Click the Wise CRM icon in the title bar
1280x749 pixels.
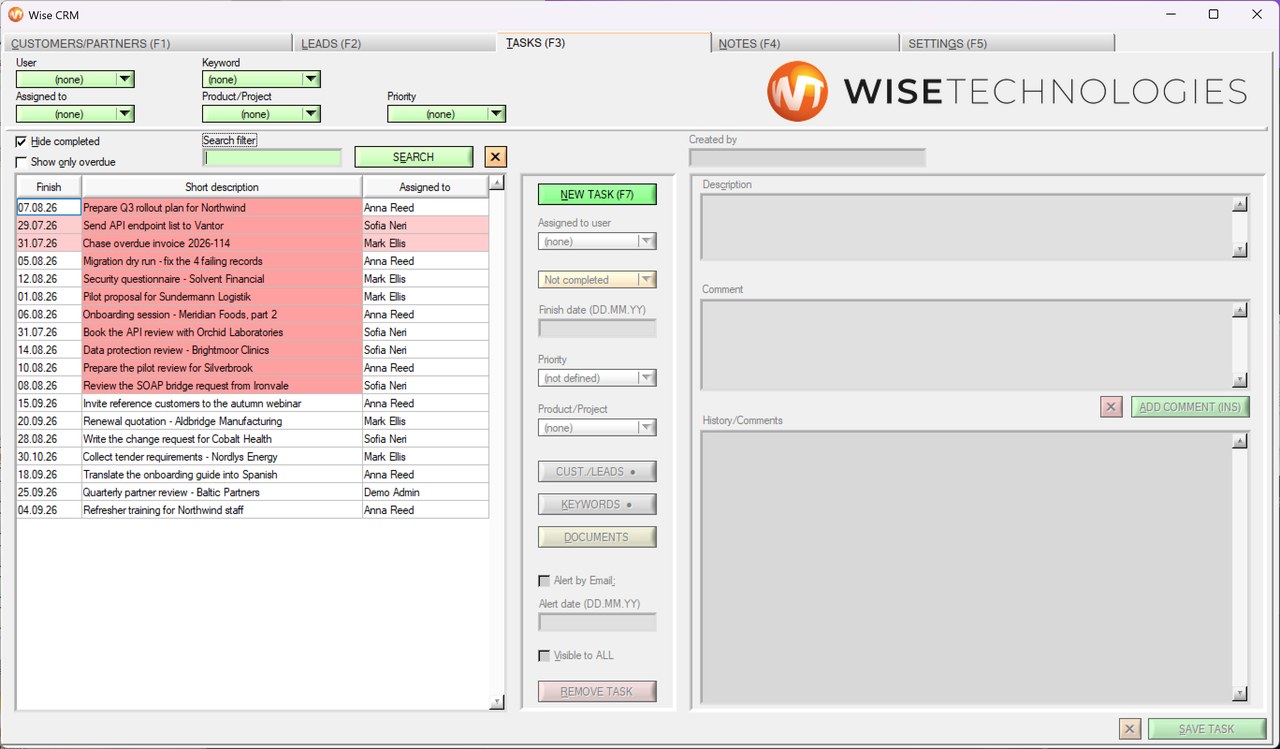[15, 15]
